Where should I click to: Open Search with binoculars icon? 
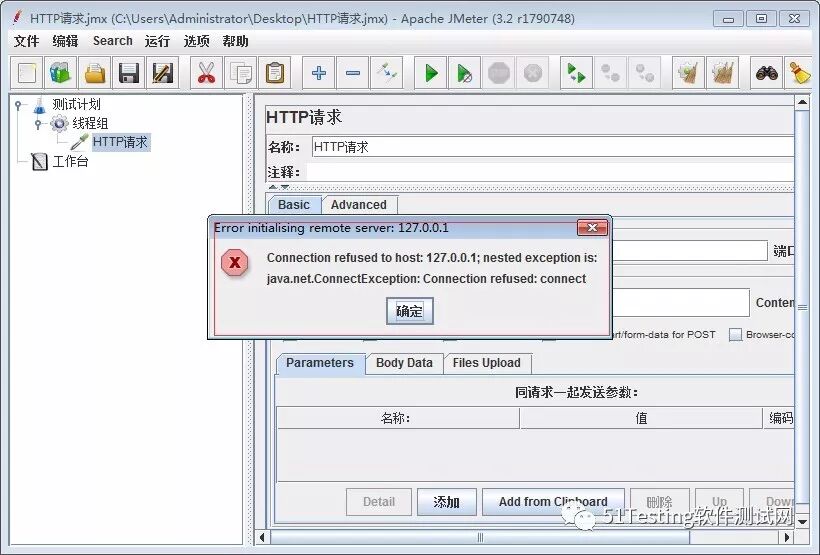point(766,73)
